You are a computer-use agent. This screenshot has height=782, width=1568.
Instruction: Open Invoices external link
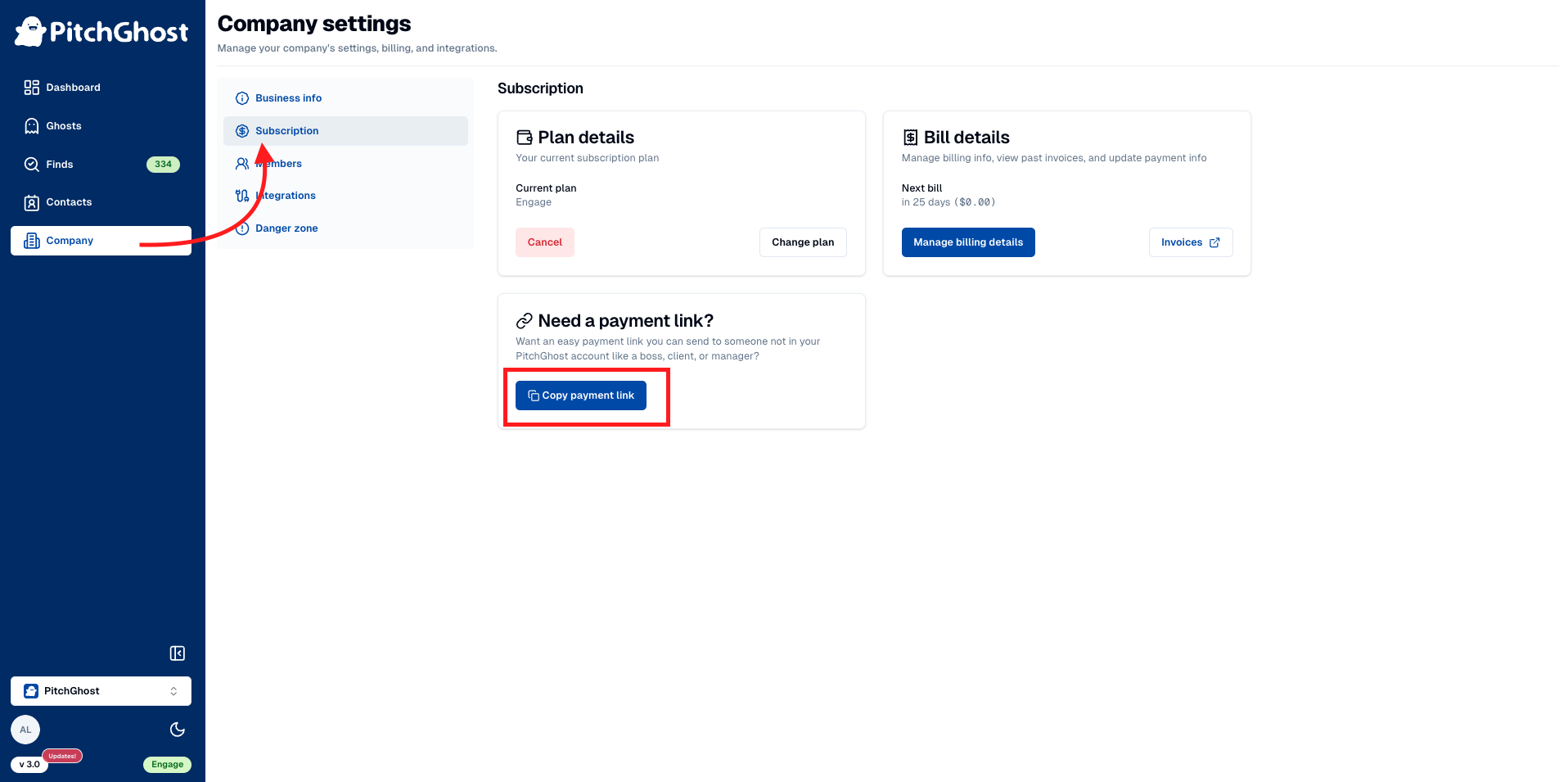pos(1190,242)
